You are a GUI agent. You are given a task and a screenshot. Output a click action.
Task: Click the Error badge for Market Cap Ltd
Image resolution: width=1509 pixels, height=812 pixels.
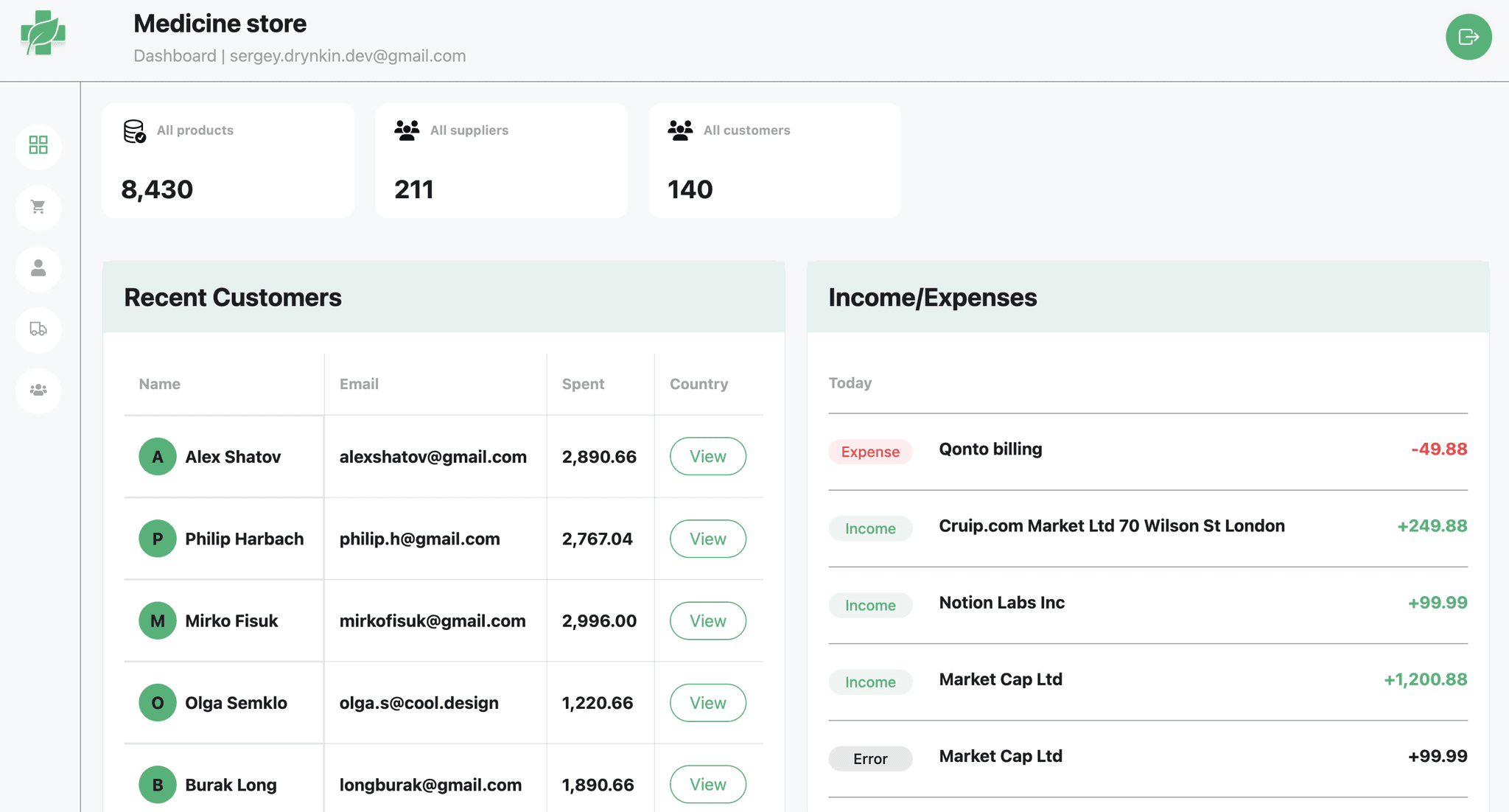coord(870,758)
